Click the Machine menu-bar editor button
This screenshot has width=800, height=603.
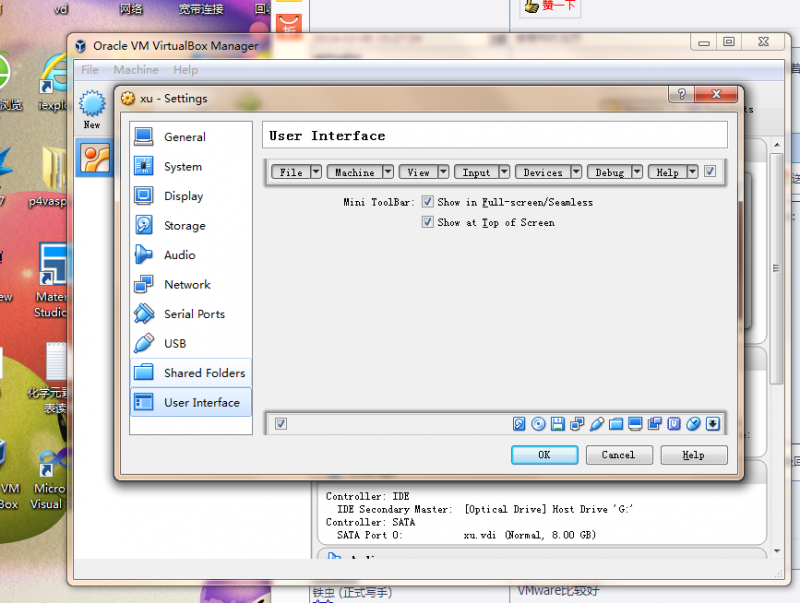point(355,172)
